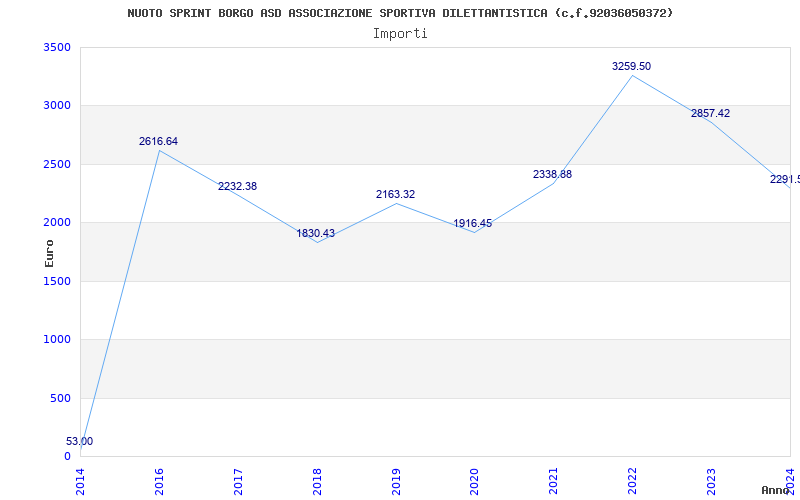Viewport: 800px width, 500px height.
Task: Select the y-axis tick 1000
Action: 58,339
